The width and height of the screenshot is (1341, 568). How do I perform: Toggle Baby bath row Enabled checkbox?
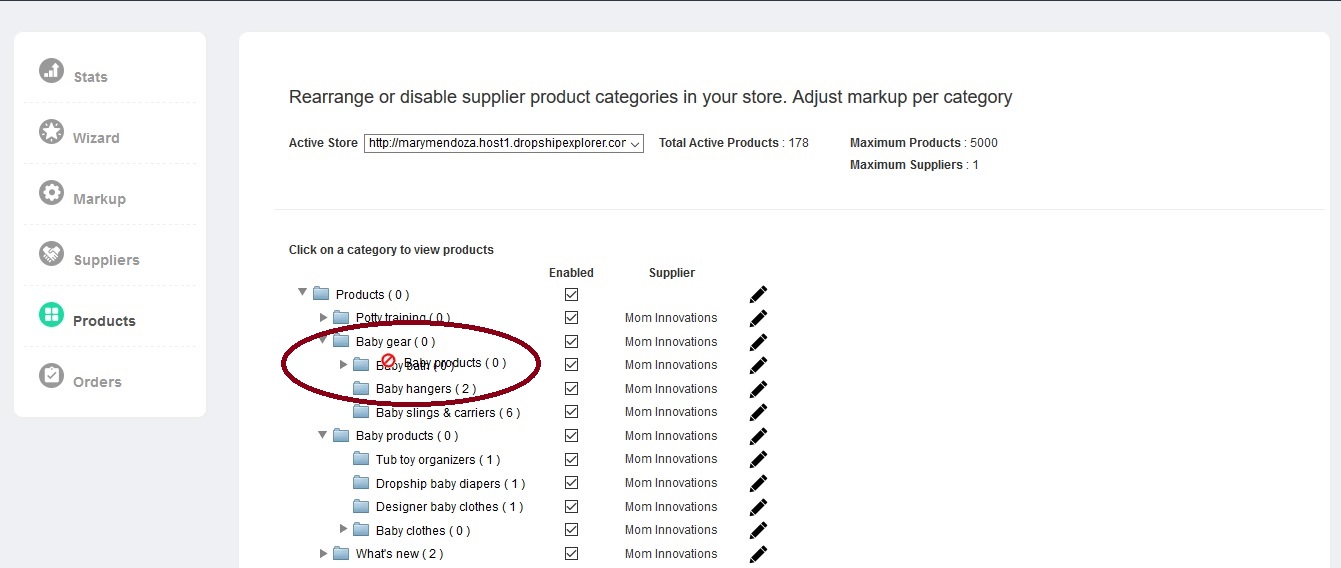tap(571, 365)
